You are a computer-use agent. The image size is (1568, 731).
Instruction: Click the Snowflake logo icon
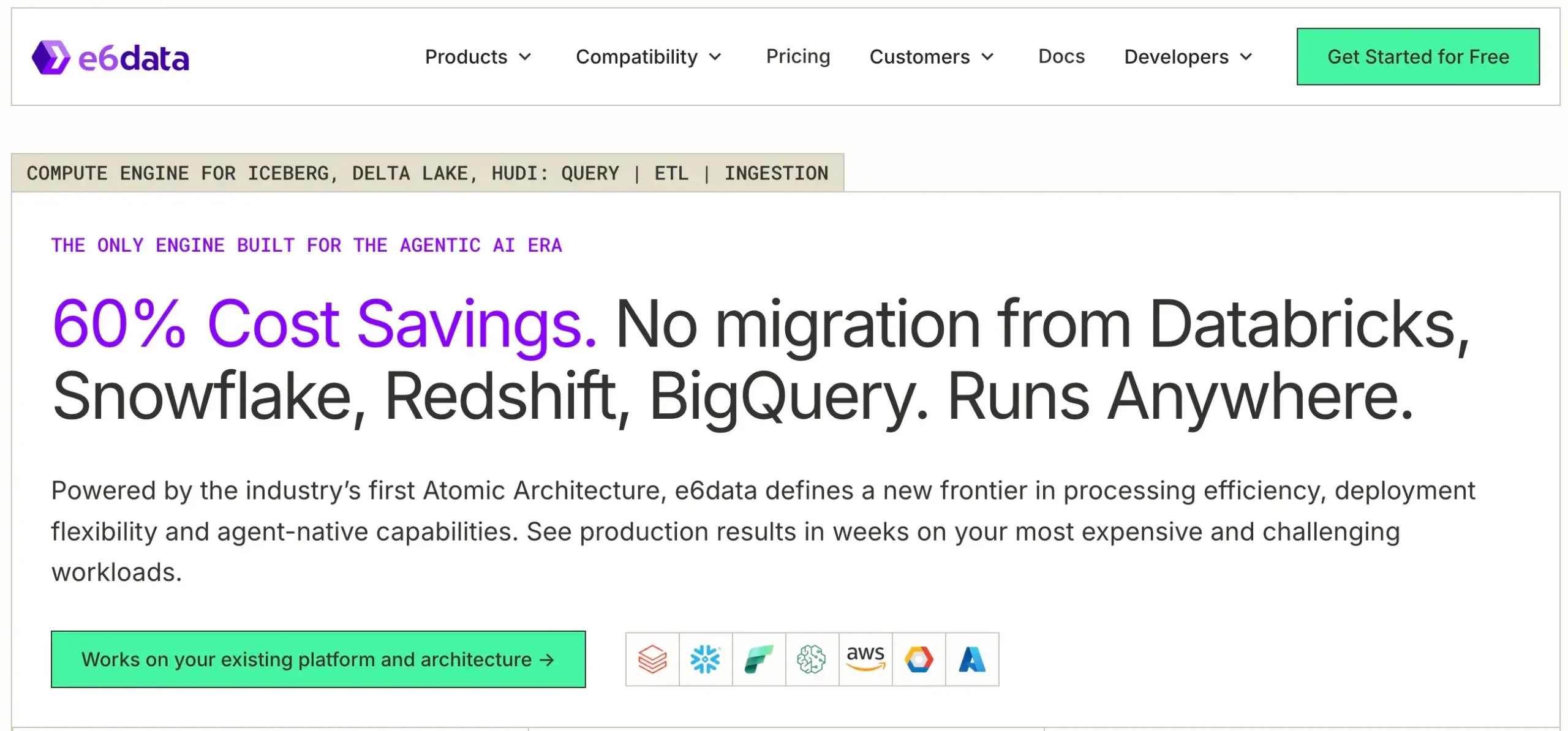pos(706,659)
